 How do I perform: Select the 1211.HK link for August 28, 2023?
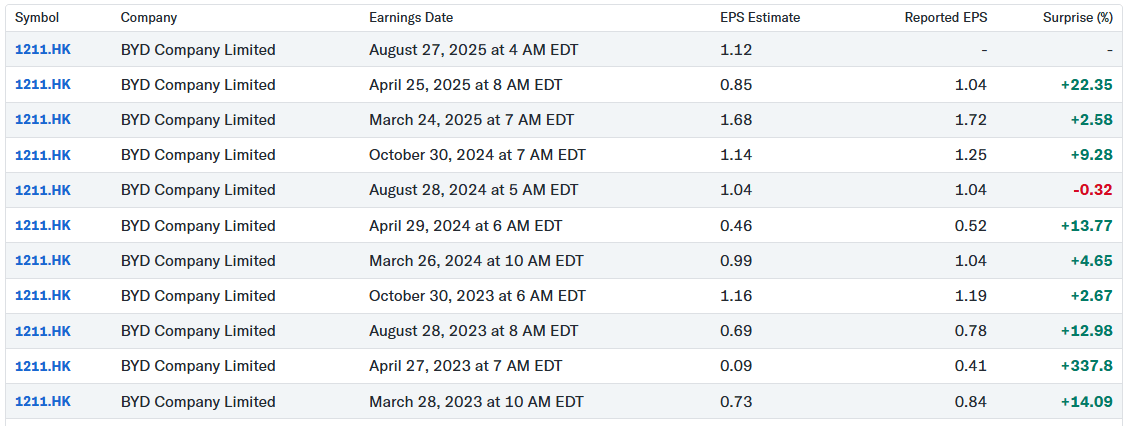42,331
